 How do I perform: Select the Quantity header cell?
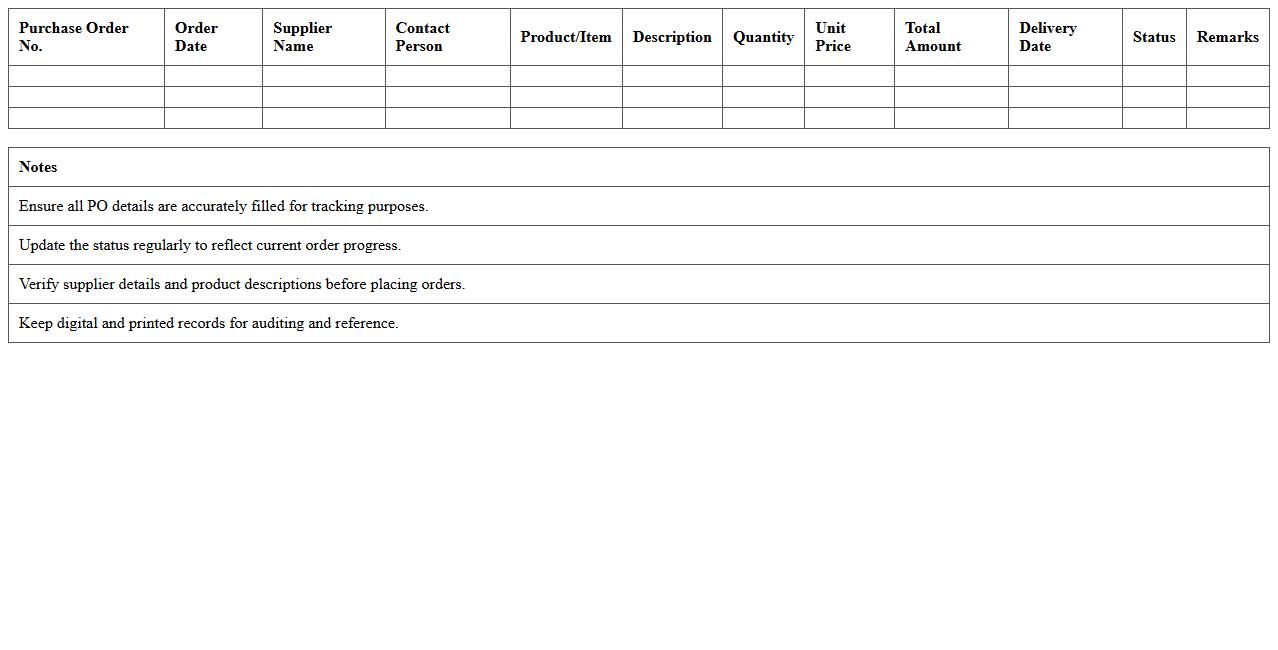[763, 37]
